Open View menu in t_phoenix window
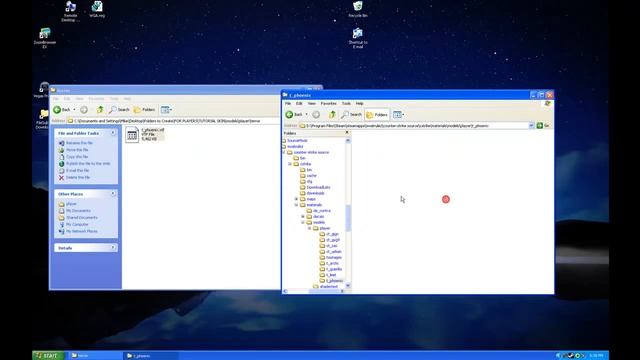Viewport: 640px width, 360px height. pyautogui.click(x=311, y=104)
